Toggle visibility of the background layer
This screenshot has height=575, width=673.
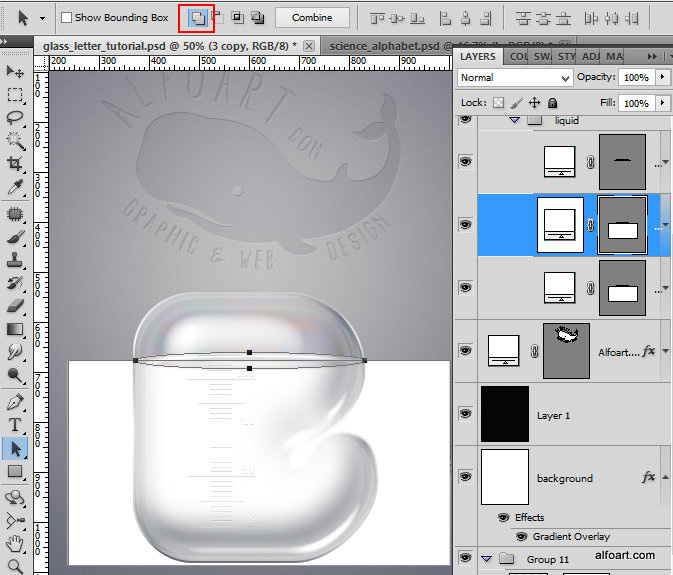pyautogui.click(x=465, y=477)
